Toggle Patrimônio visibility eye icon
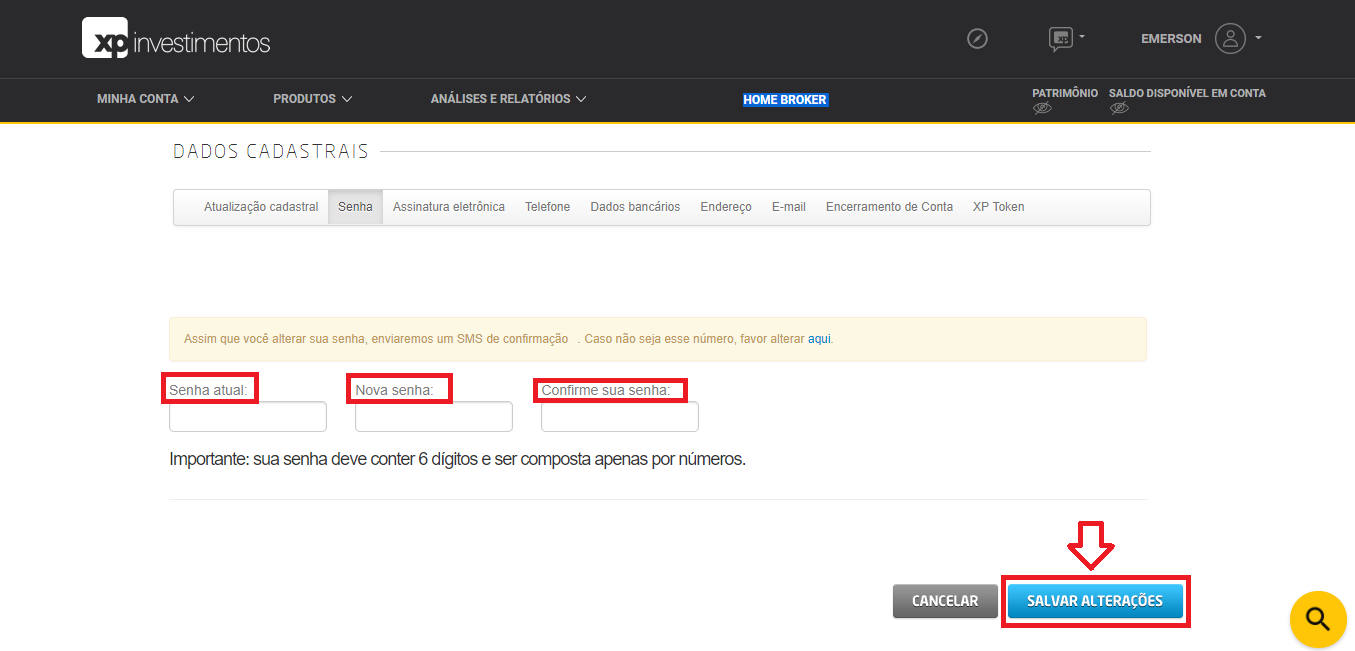Image resolution: width=1355 pixels, height=651 pixels. (x=1042, y=108)
